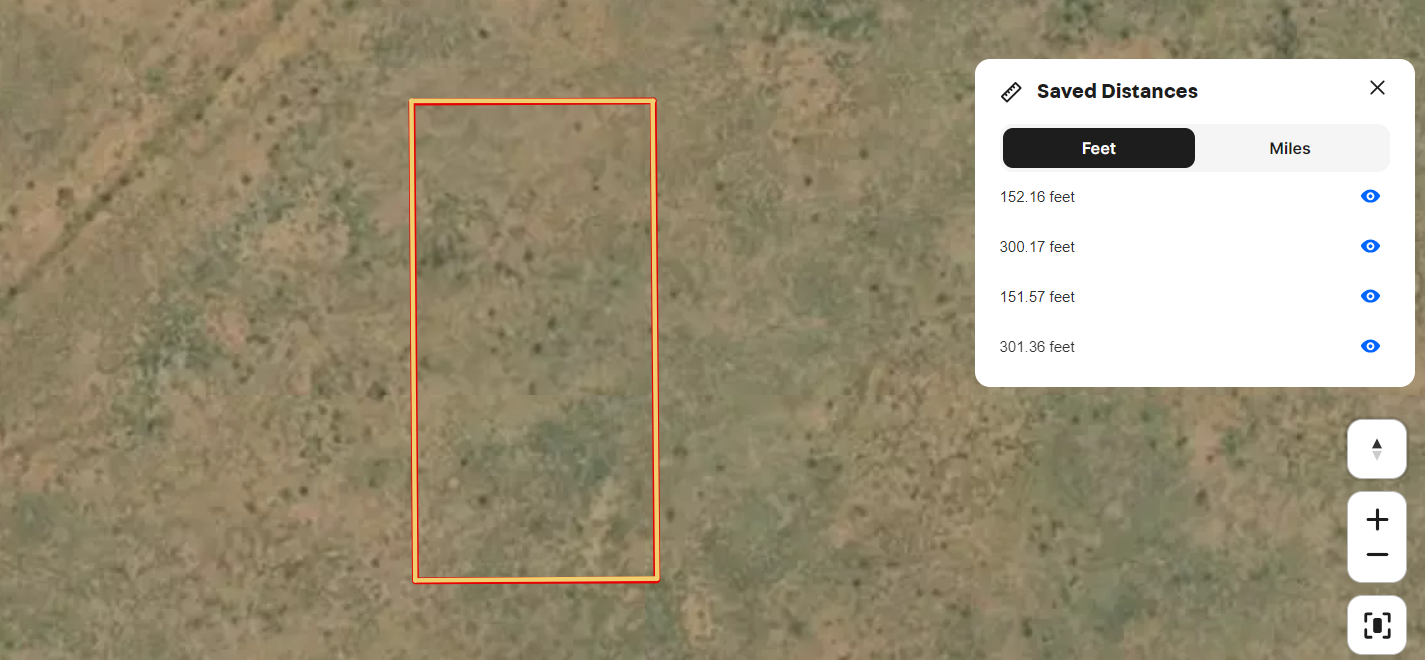Click the top edge of parcel outline
The width and height of the screenshot is (1425, 660).
[533, 101]
